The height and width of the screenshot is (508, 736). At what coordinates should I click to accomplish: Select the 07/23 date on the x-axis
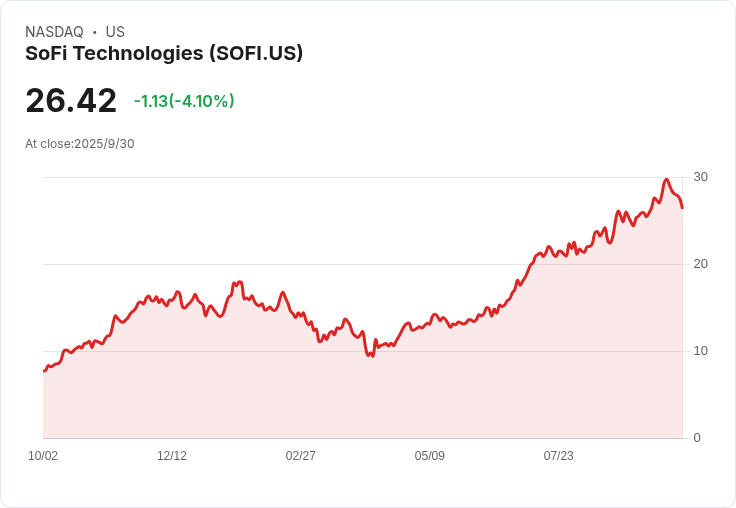[559, 456]
